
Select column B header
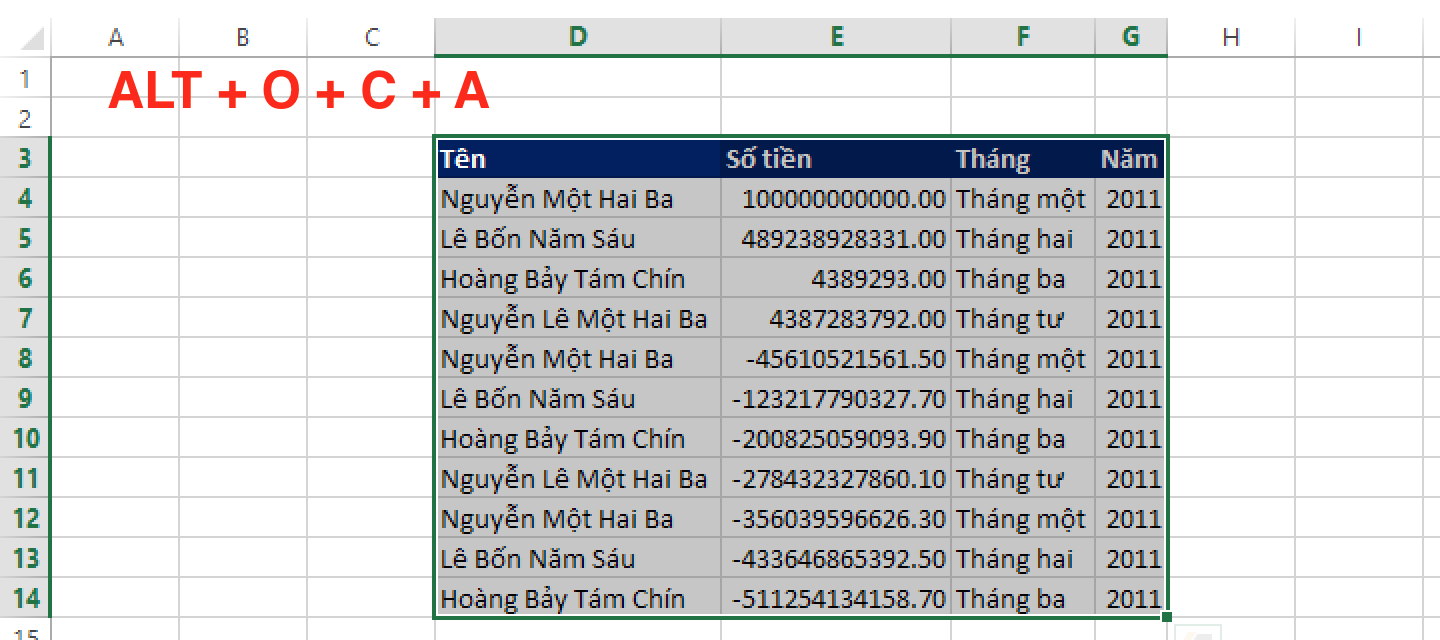pos(243,37)
